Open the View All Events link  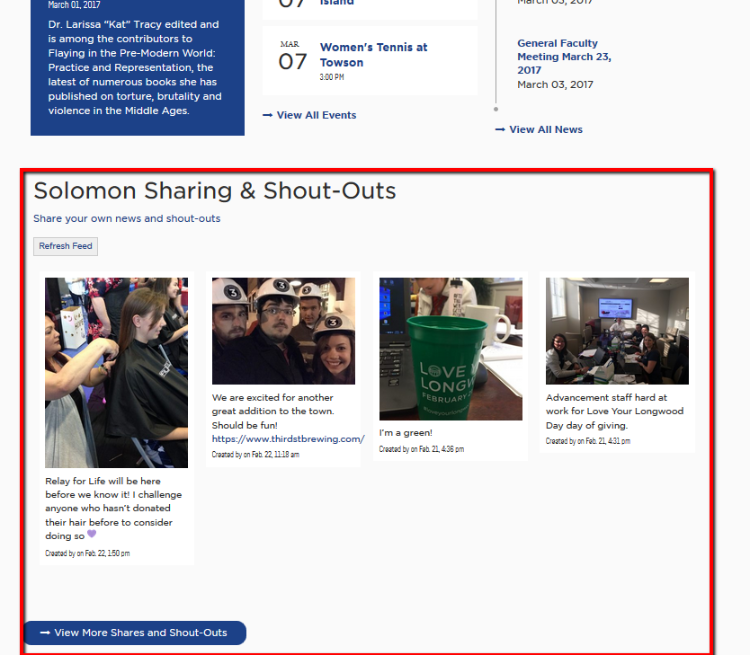[316, 115]
